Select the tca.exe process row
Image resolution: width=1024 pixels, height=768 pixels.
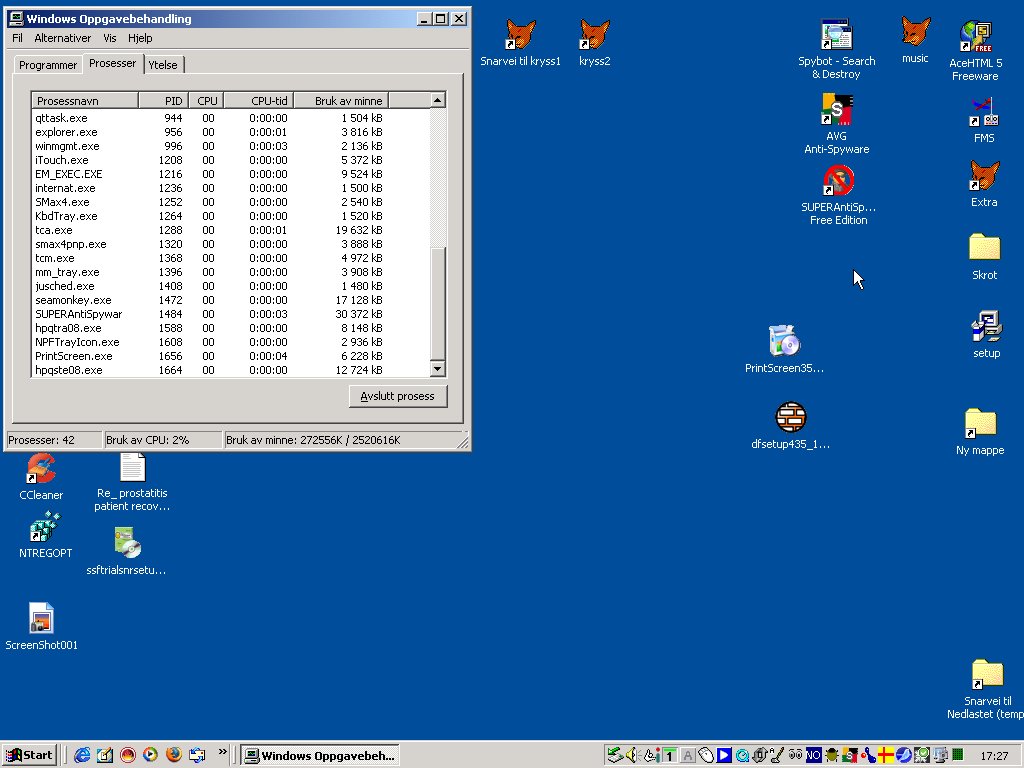pos(231,230)
